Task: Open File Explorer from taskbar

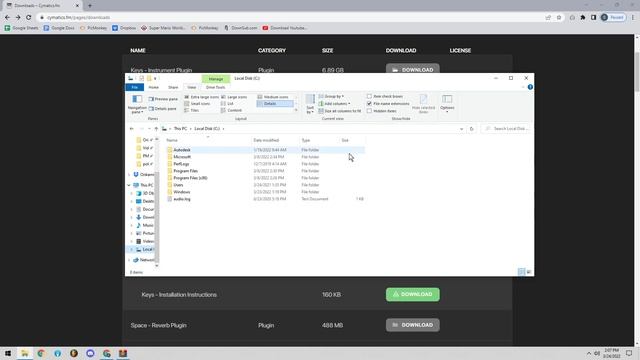Action: (x=24, y=353)
